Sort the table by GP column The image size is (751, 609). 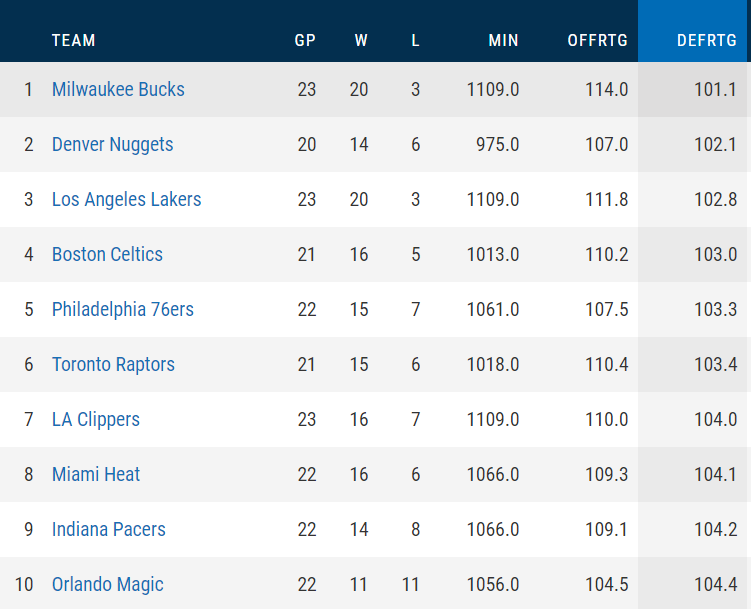[305, 40]
